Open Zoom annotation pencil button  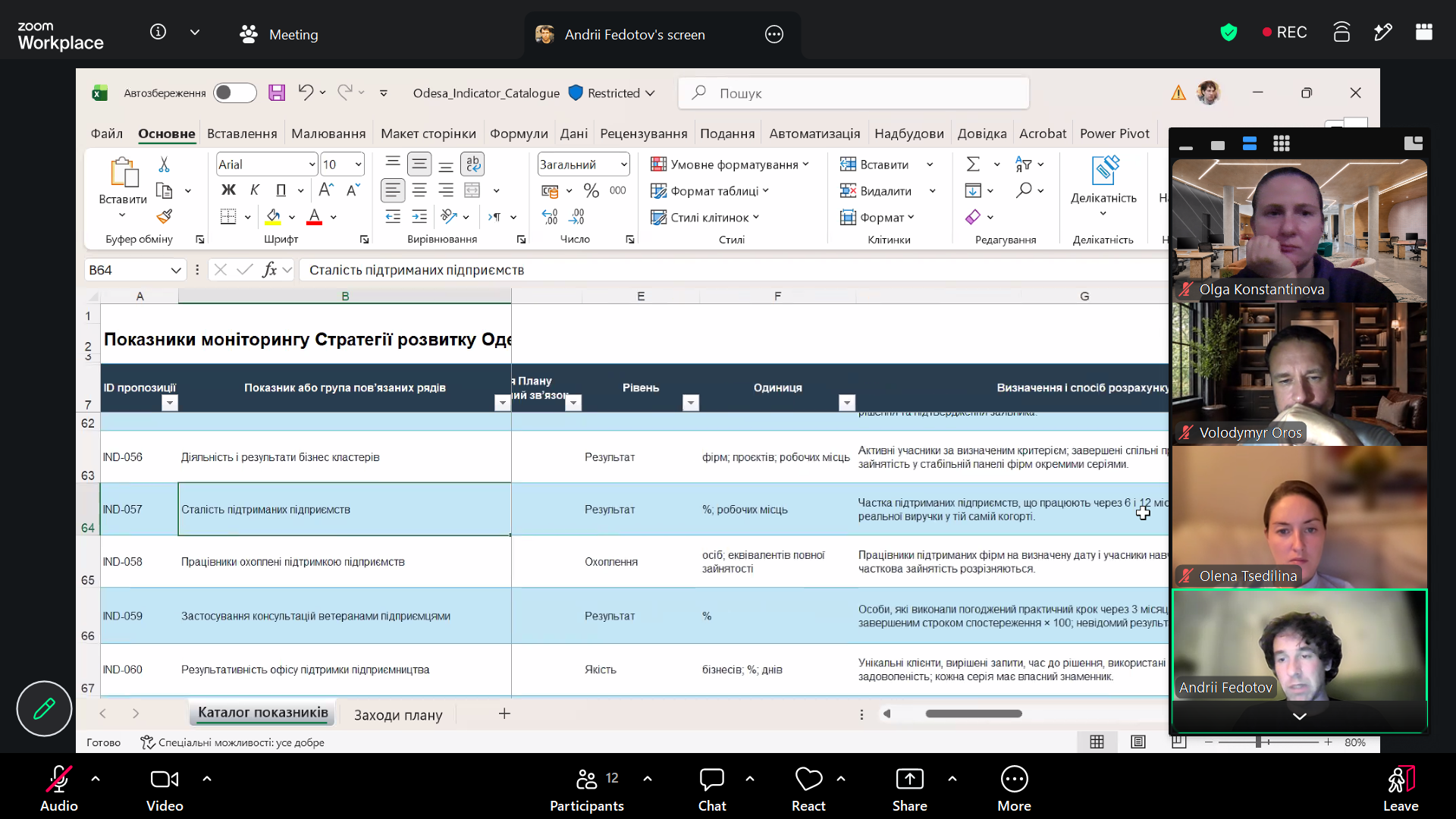pyautogui.click(x=44, y=708)
